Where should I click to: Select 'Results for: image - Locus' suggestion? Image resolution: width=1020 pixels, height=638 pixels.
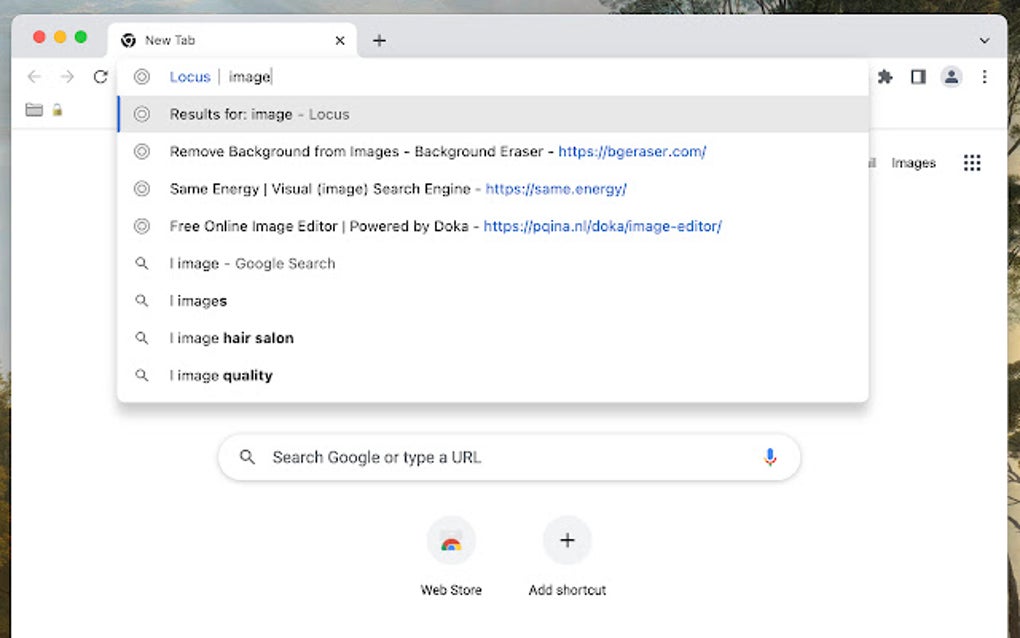coord(493,114)
